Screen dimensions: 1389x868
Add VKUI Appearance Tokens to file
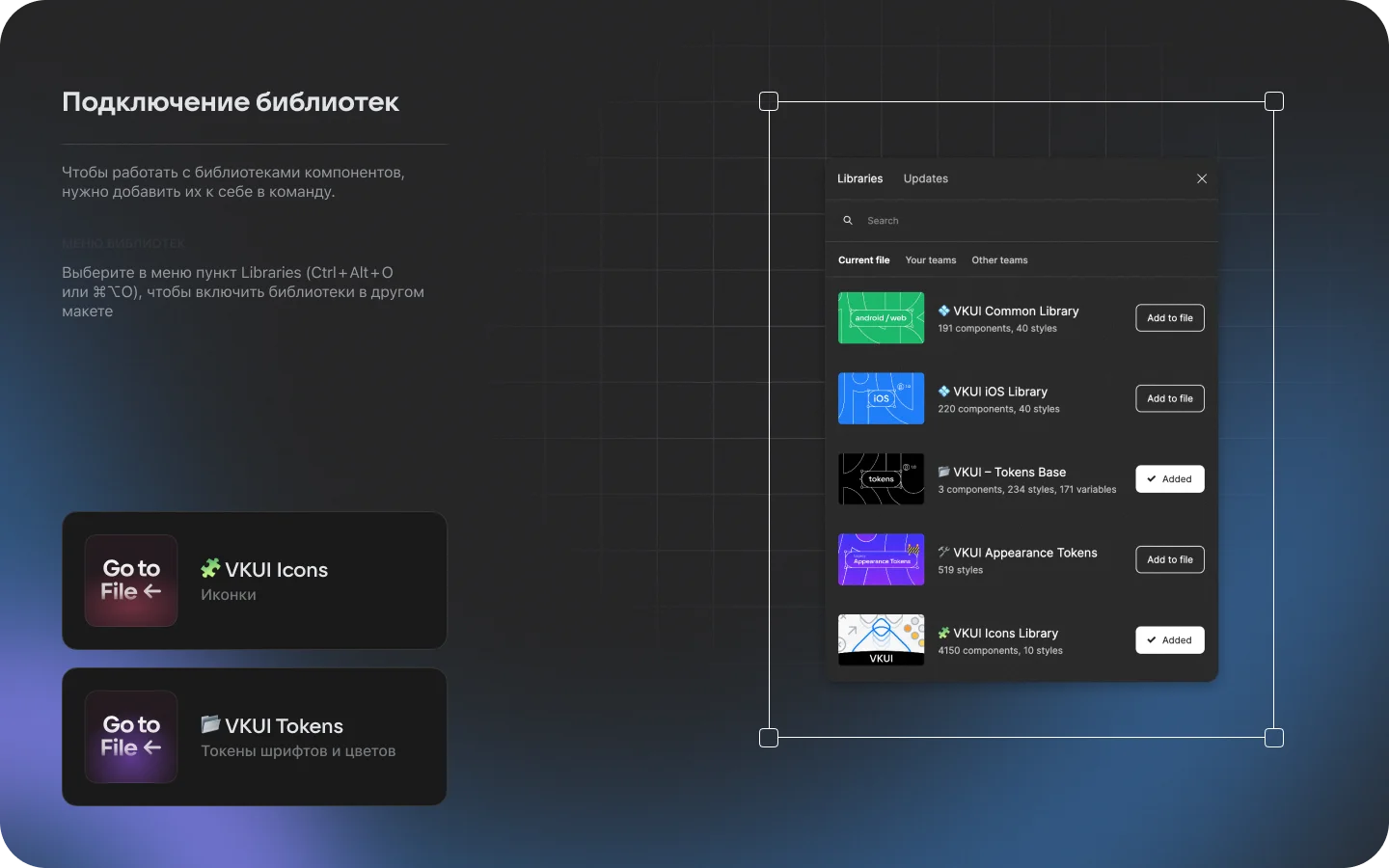pos(1169,559)
